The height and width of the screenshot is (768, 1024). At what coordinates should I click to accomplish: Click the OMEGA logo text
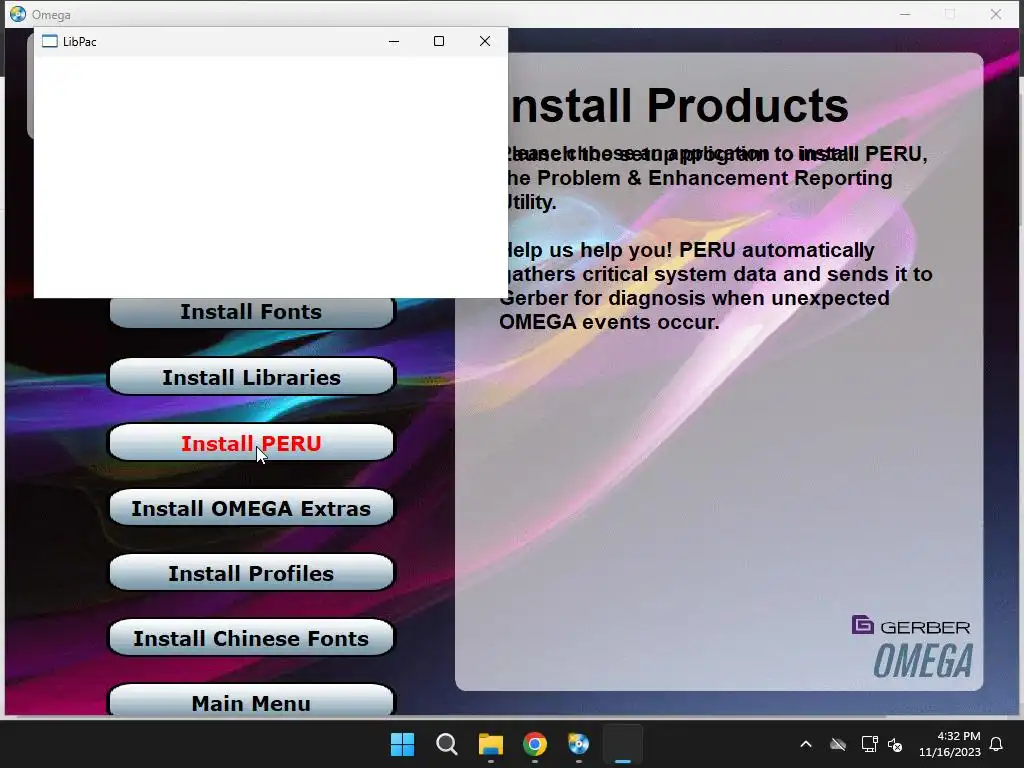pyautogui.click(x=923, y=660)
